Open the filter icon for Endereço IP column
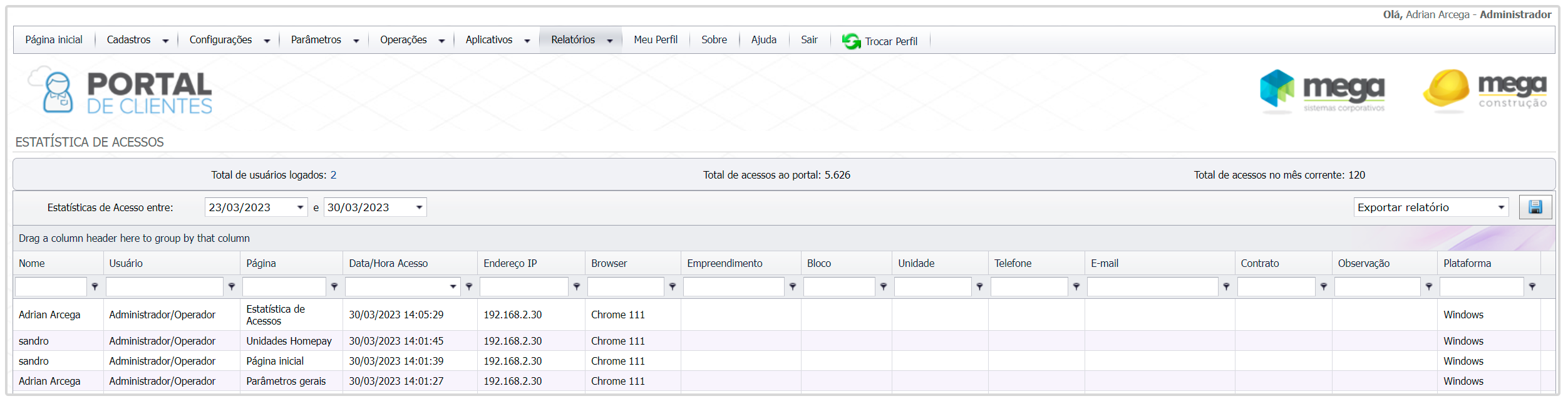The width and height of the screenshot is (1568, 401). [x=577, y=286]
